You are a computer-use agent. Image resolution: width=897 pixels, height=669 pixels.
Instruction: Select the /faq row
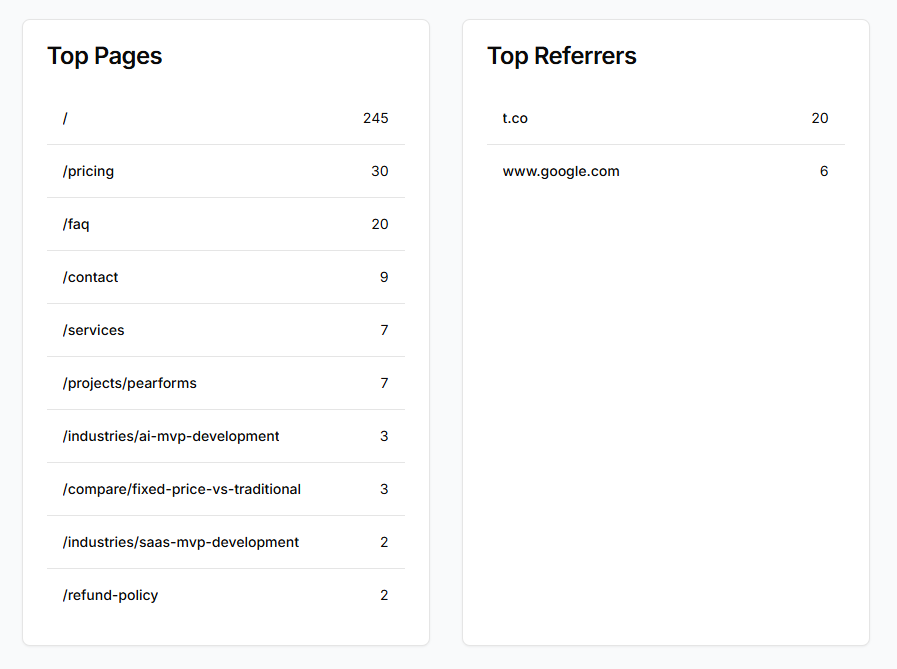point(75,224)
